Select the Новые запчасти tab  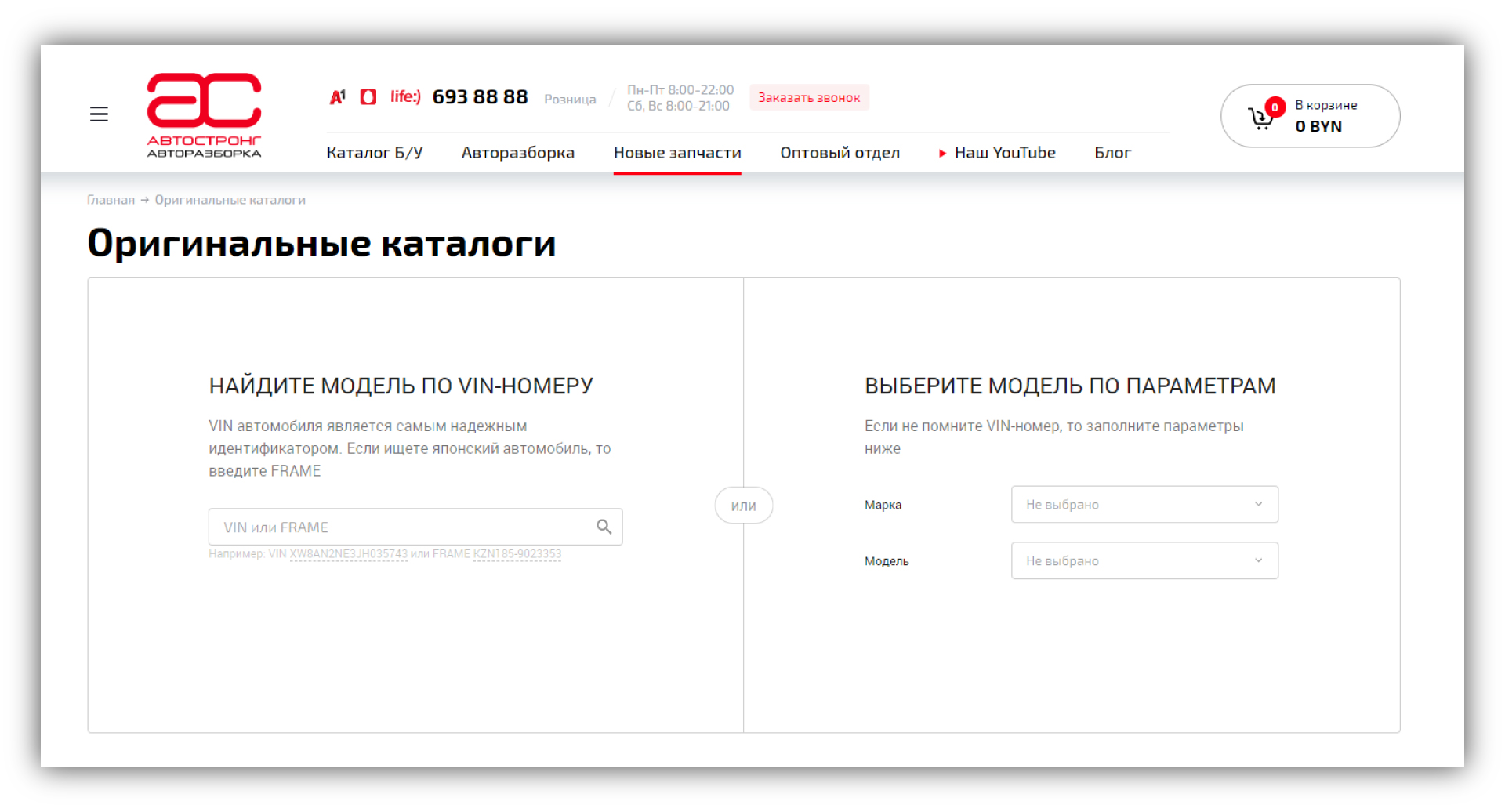tap(677, 153)
